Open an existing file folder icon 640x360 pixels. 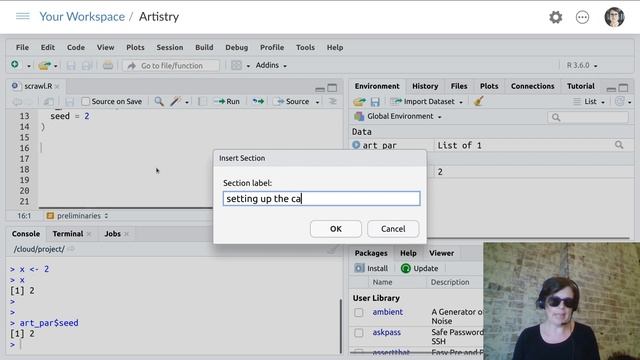tap(44, 65)
